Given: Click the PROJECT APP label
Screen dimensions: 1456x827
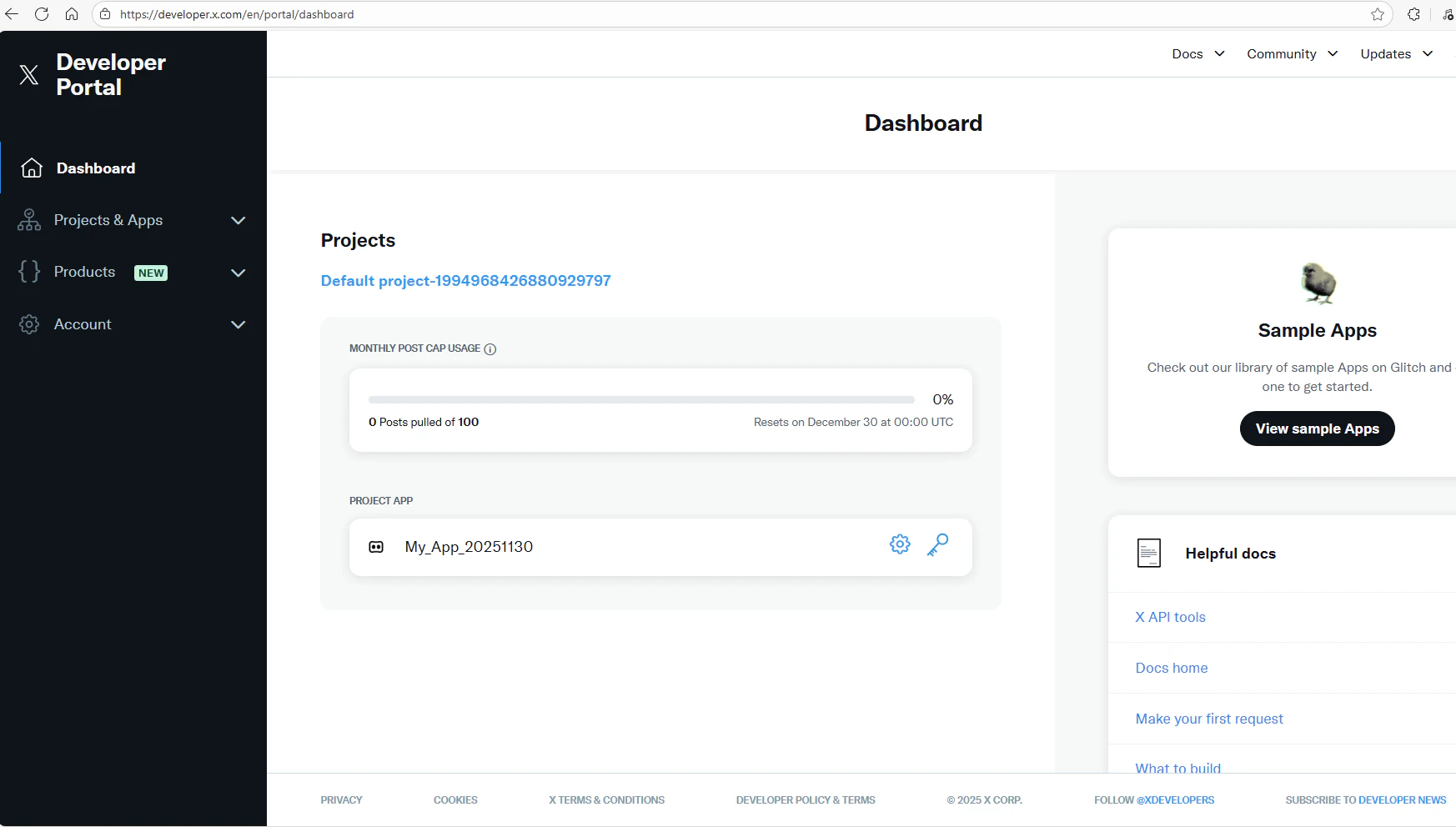Looking at the screenshot, I should 381,501.
